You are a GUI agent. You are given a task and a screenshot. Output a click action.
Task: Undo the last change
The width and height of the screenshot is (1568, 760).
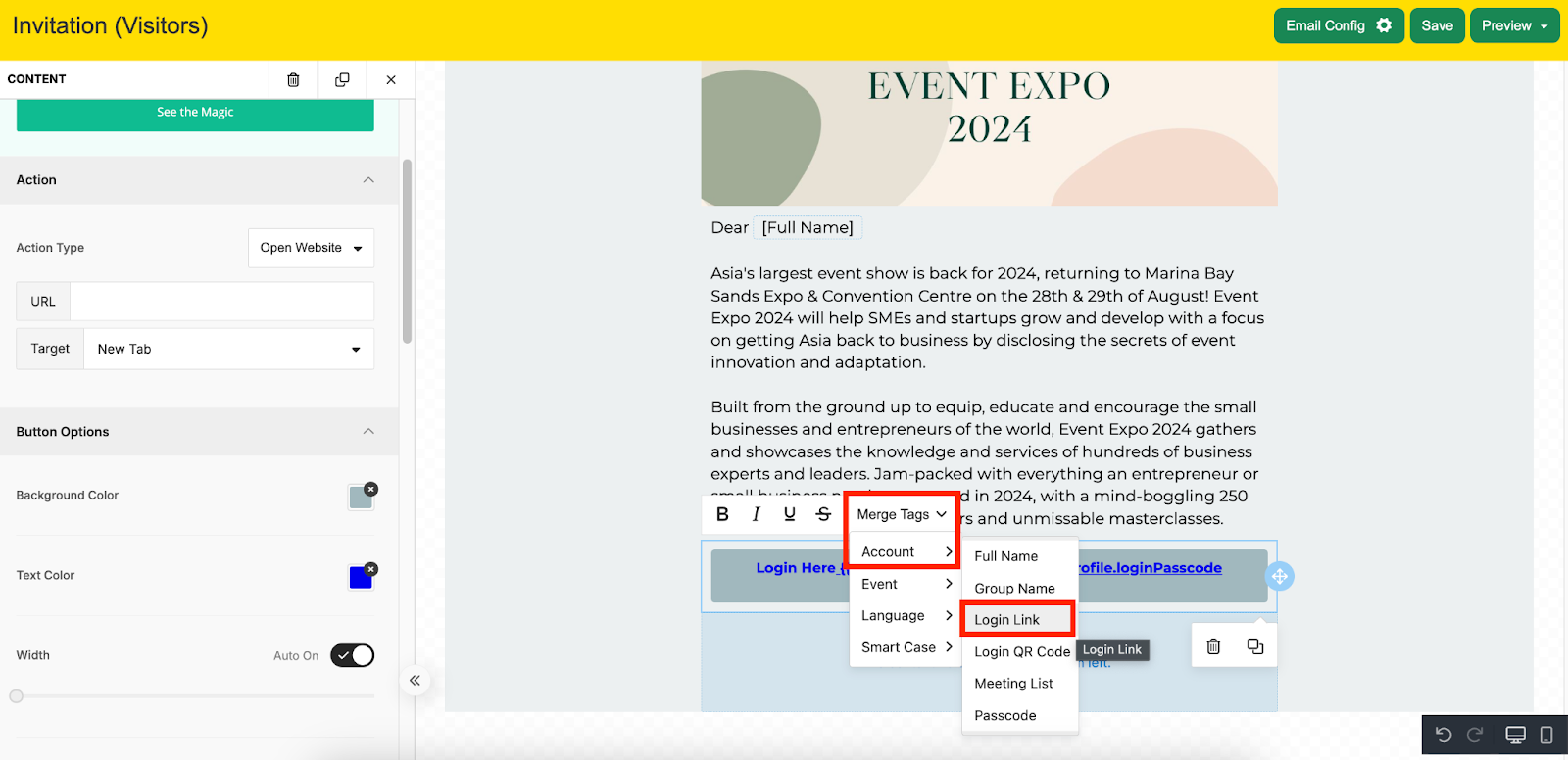tap(1443, 736)
